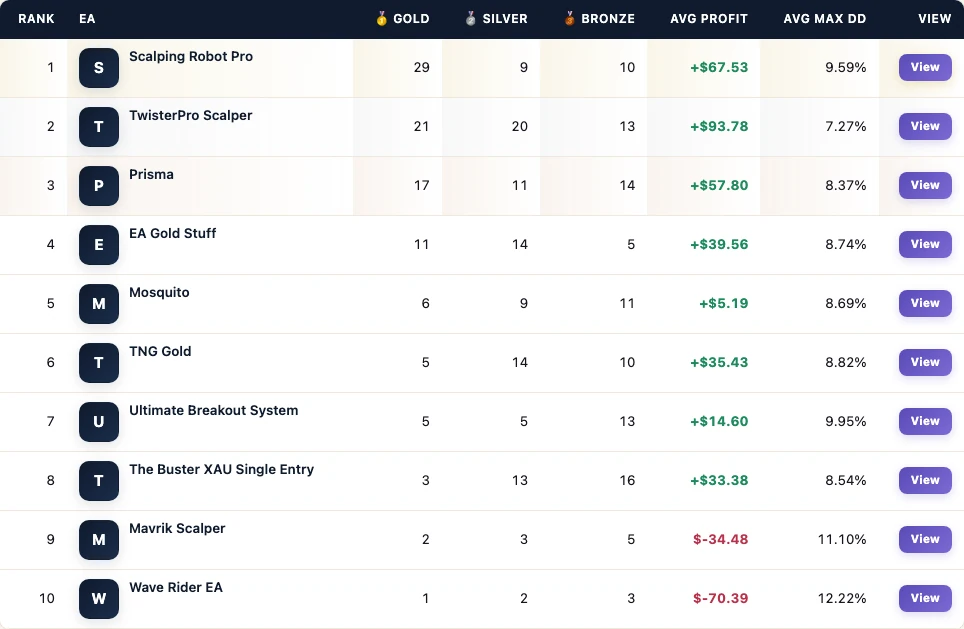Click the TwisterPro Scalper 'T' avatar icon
964x629 pixels.
pos(98,127)
